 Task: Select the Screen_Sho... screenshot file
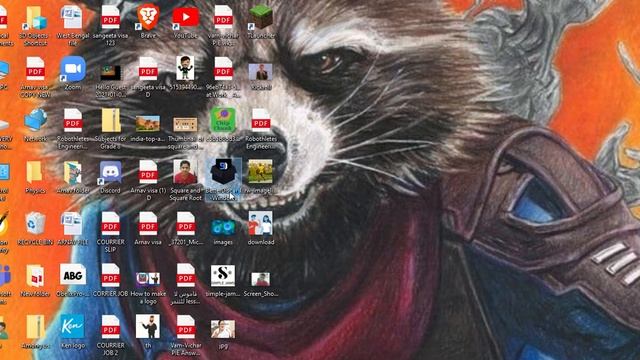[260, 279]
